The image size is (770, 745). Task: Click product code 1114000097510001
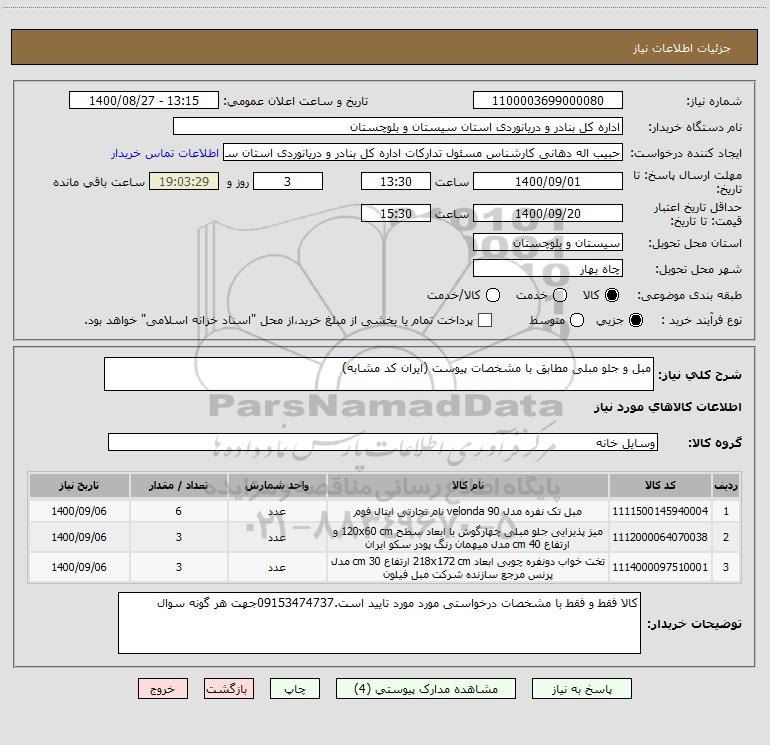pos(660,567)
